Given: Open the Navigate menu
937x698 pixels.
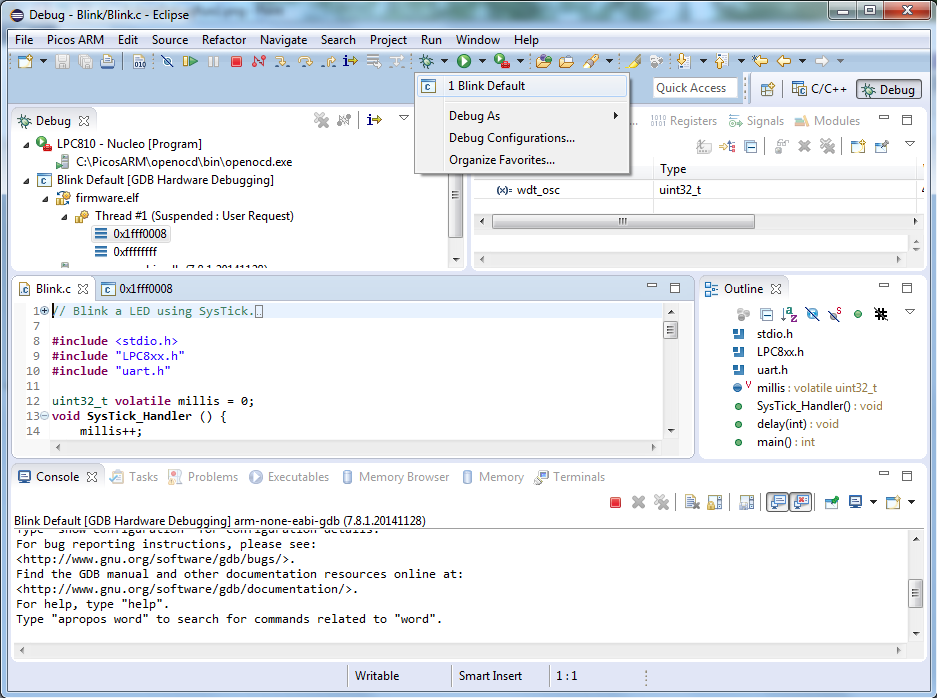Looking at the screenshot, I should click(x=283, y=40).
